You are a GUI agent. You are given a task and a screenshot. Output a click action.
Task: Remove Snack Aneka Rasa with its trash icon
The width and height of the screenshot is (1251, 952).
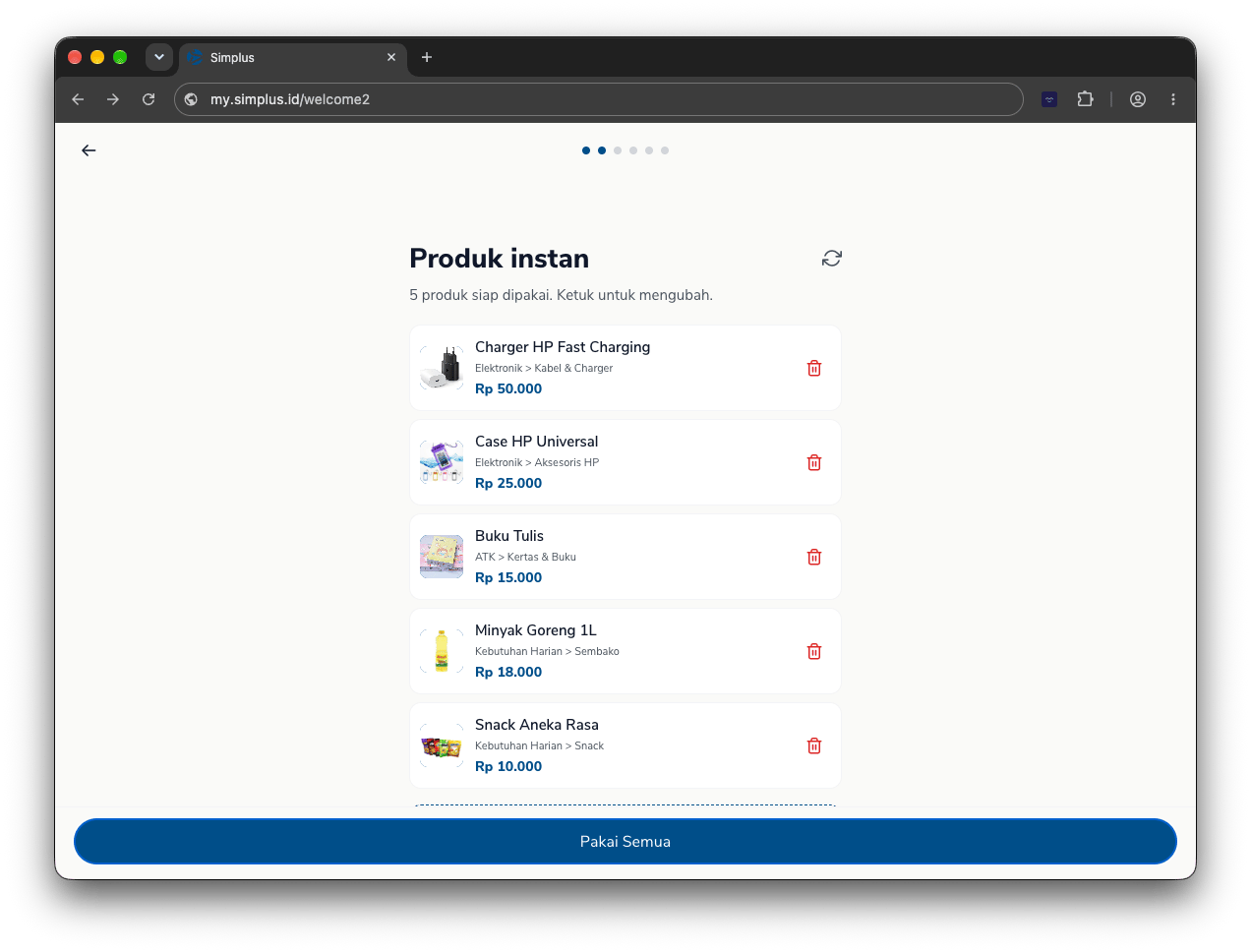coord(814,745)
